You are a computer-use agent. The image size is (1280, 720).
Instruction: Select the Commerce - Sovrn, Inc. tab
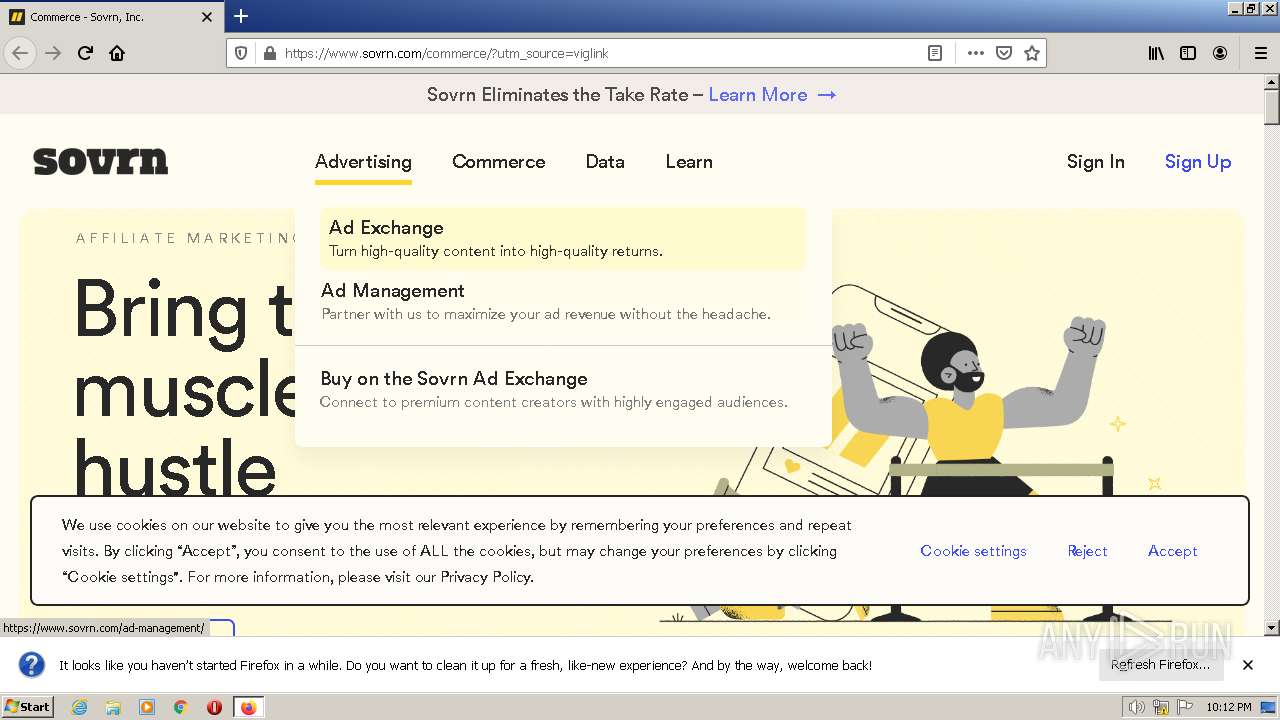pyautogui.click(x=110, y=17)
